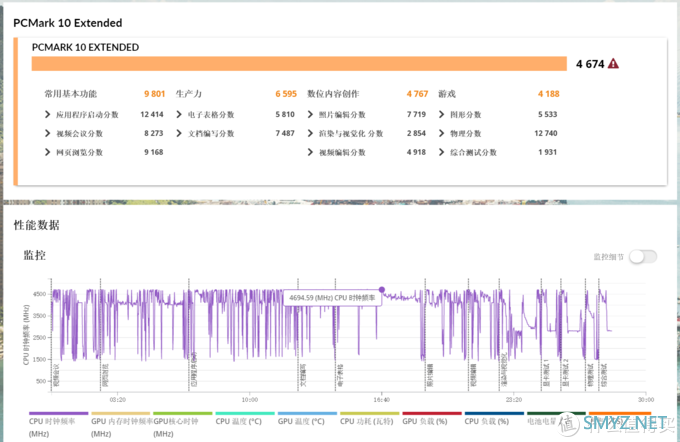Select the 综合测试 marker on the chart
Image resolution: width=680 pixels, height=442 pixels.
(x=605, y=376)
